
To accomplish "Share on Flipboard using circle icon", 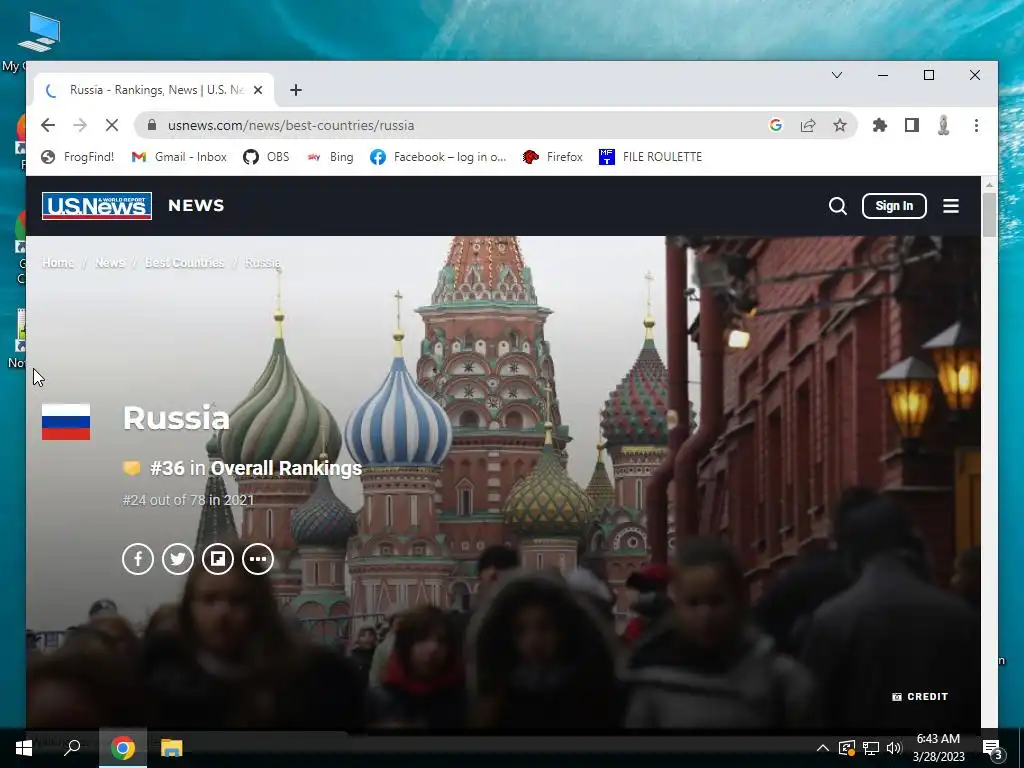I will click(x=217, y=559).
